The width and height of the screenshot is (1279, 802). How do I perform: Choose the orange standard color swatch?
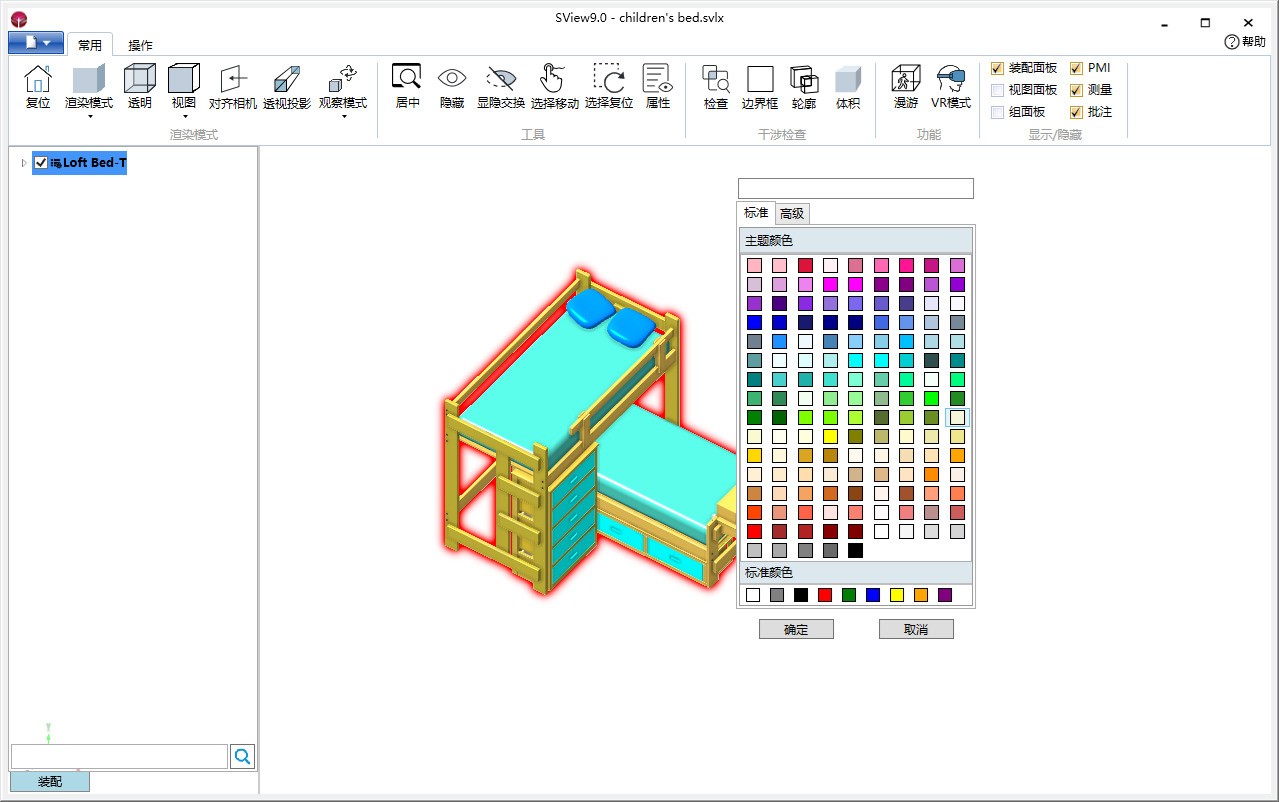tap(921, 595)
